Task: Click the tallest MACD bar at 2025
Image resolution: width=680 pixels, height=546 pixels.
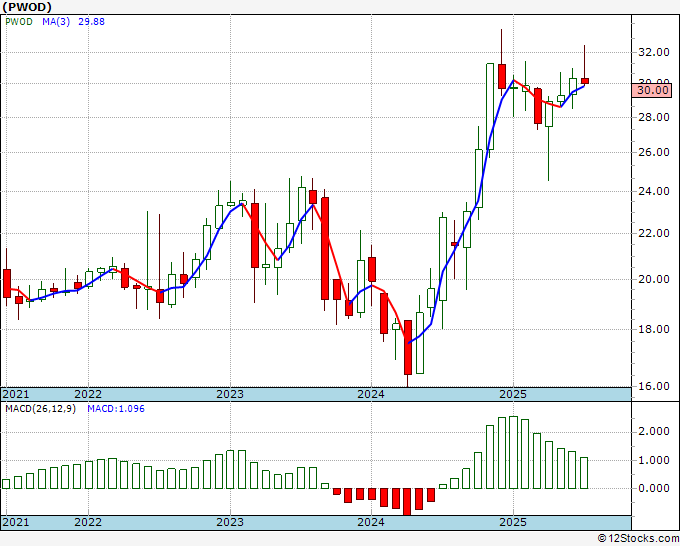Action: point(513,452)
